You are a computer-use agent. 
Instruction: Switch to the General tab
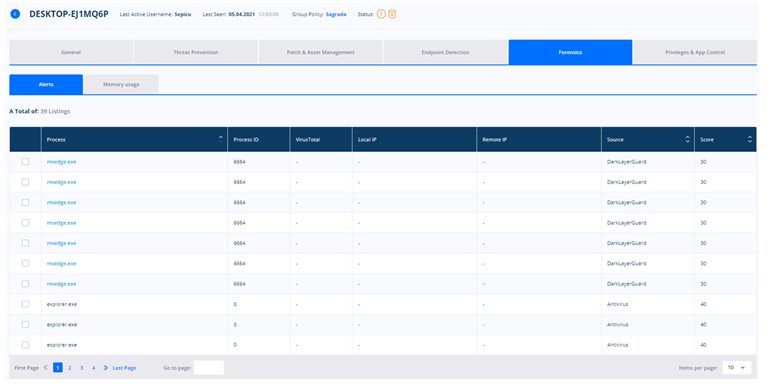pos(71,52)
